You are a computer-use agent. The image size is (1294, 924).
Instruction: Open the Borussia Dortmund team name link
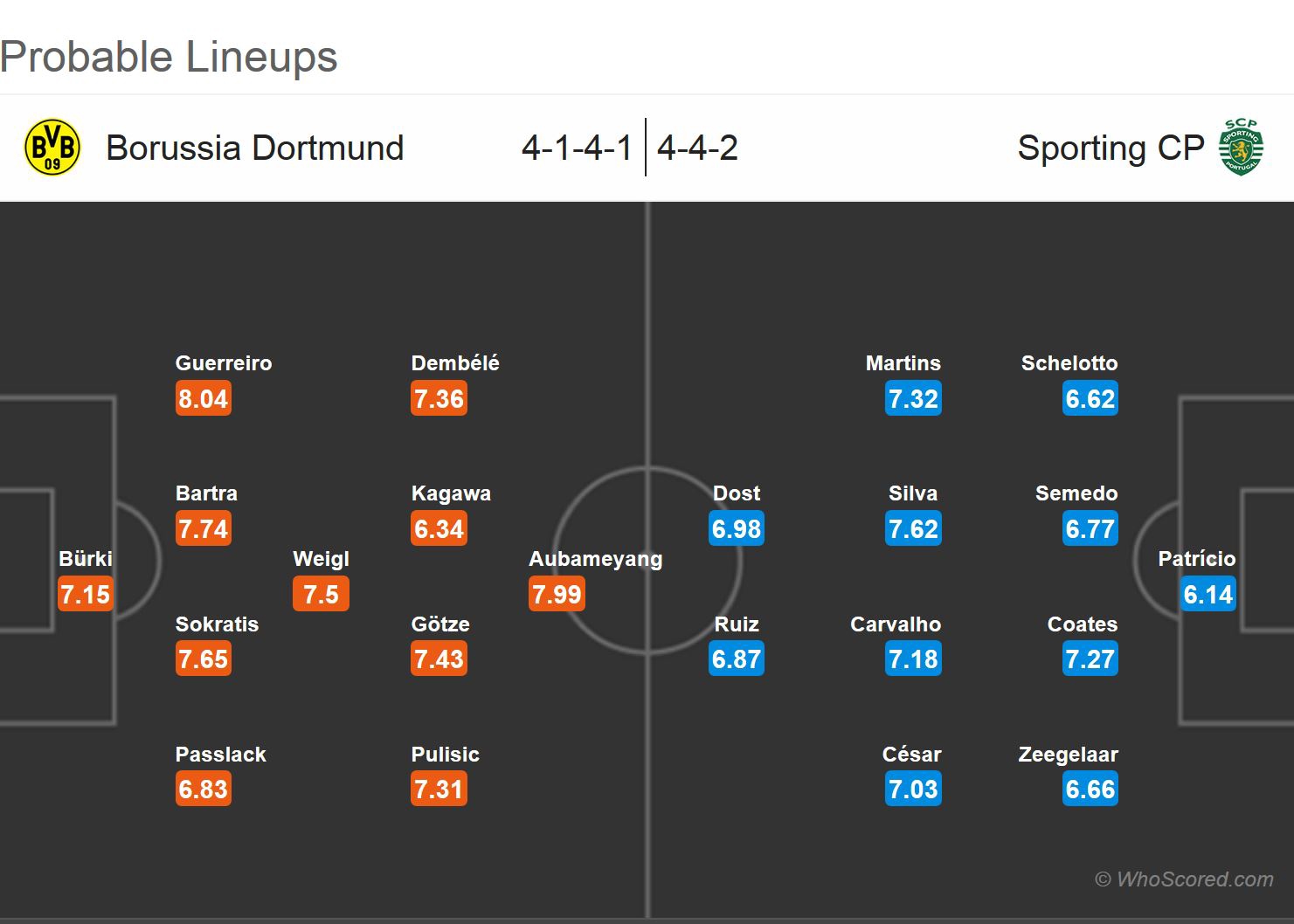point(254,148)
